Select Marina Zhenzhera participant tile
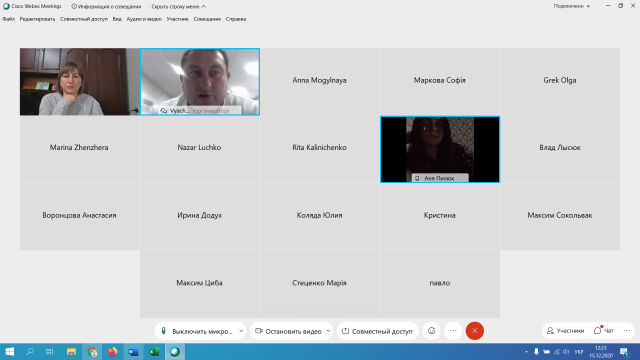Image resolution: width=640 pixels, height=360 pixels. tap(80, 149)
